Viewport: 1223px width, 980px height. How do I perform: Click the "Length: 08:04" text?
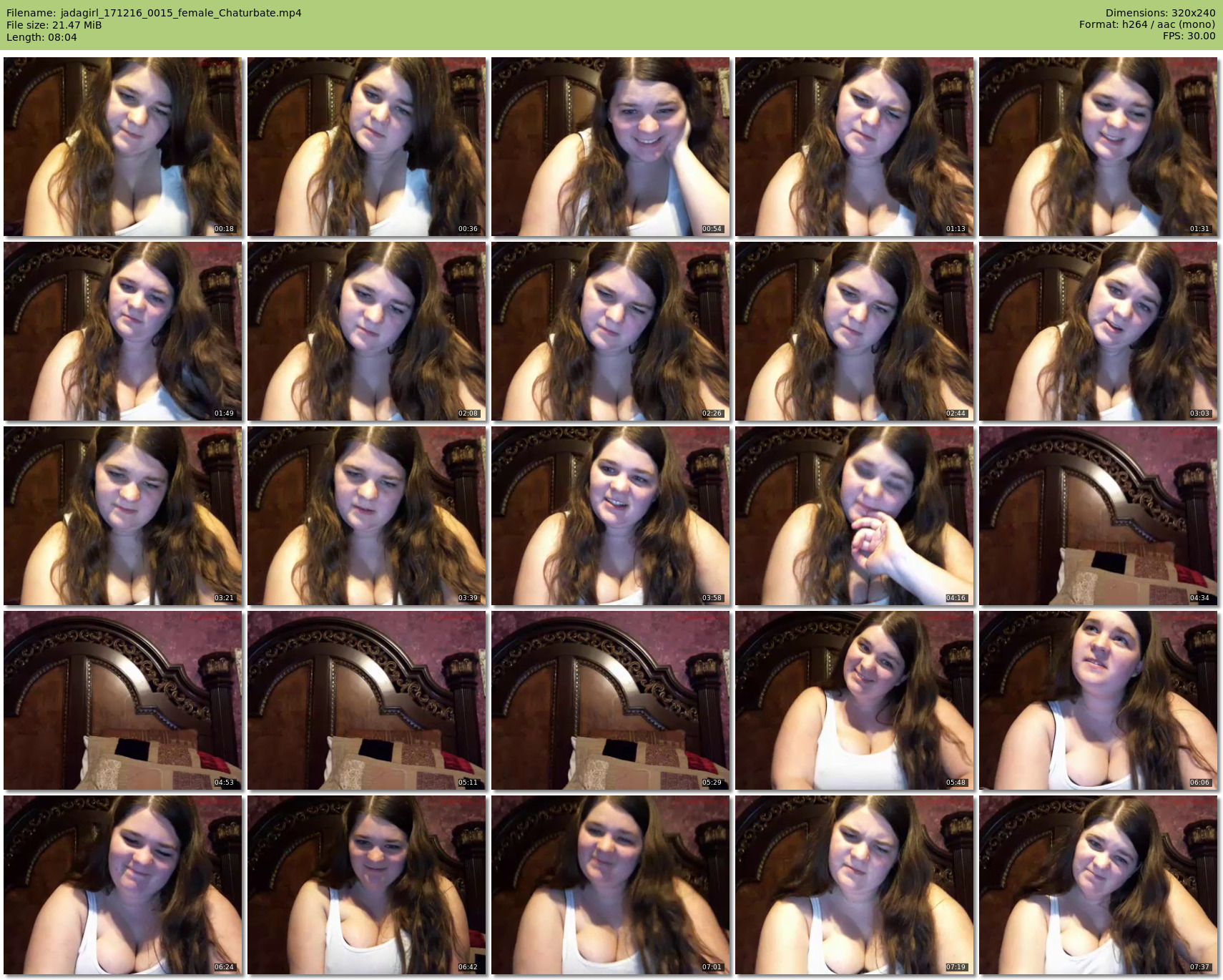tap(41, 37)
